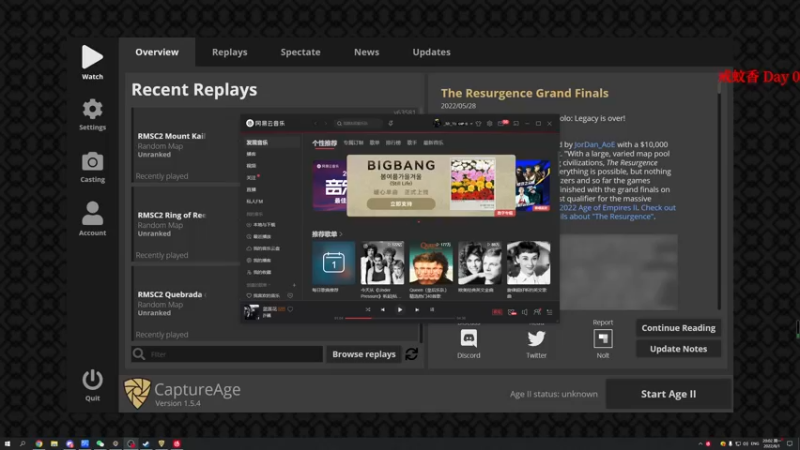Switch to the Overview tab
Screen dimensions: 800x450
(x=157, y=52)
